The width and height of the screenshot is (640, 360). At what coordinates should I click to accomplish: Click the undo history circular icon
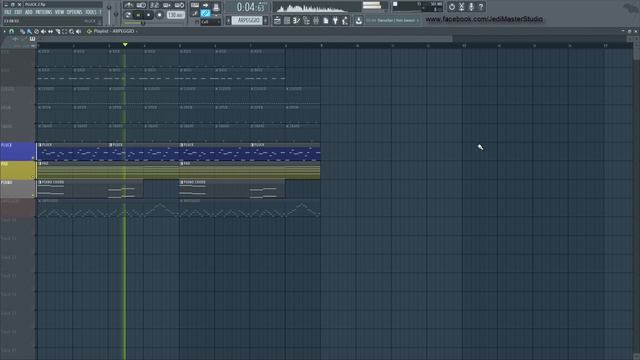pyautogui.click(x=452, y=7)
